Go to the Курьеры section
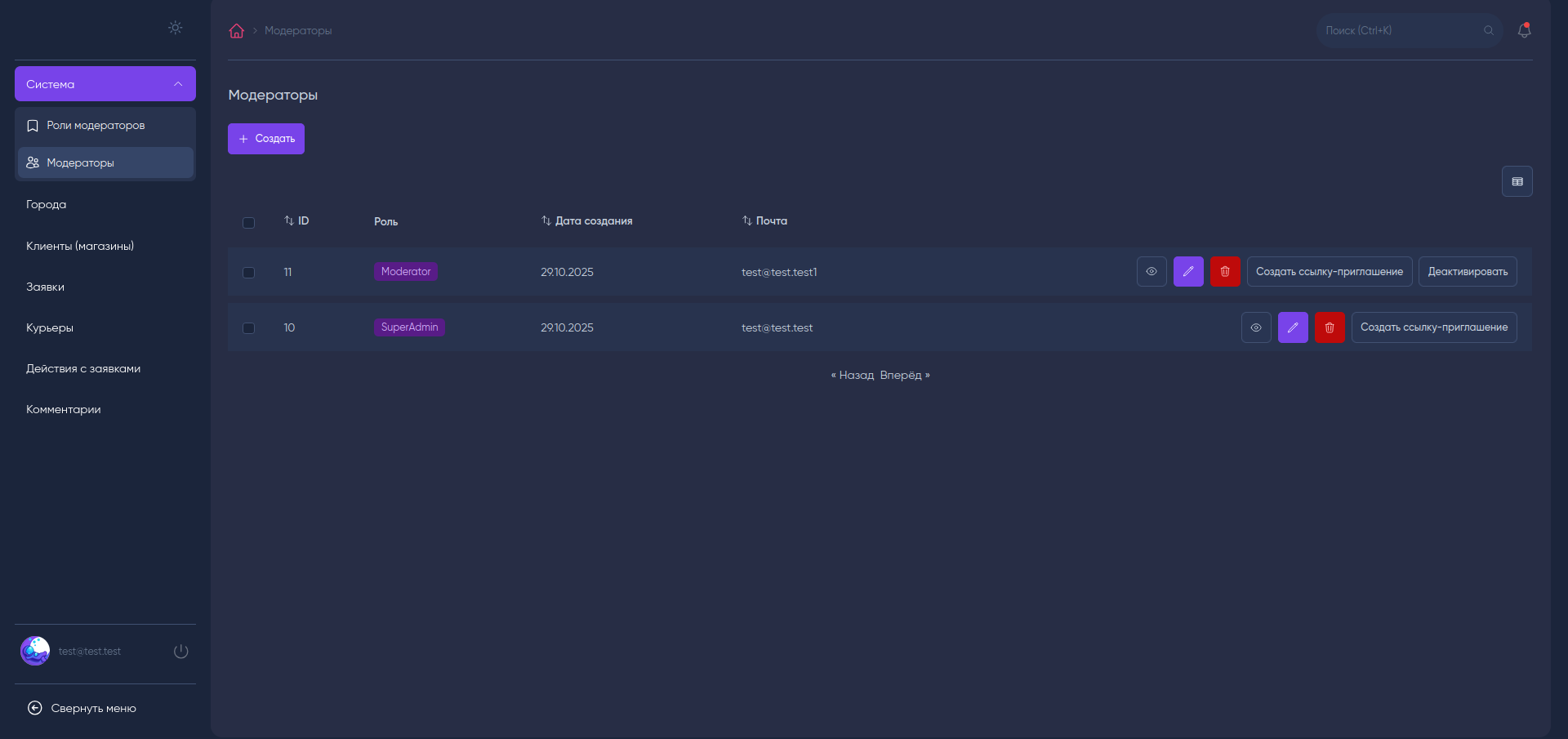The height and width of the screenshot is (739, 1568). pos(50,328)
